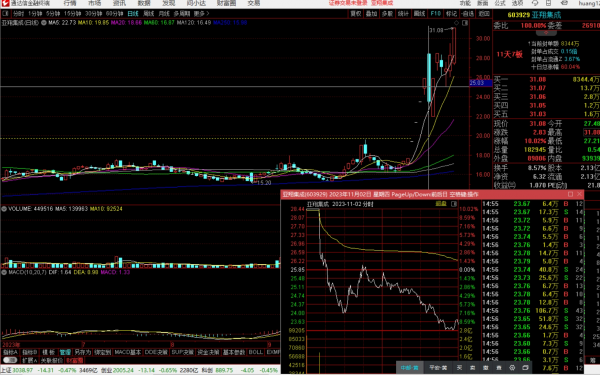Click the small panel icon at chart's top-right
This screenshot has width=600, height=375.
465,23
